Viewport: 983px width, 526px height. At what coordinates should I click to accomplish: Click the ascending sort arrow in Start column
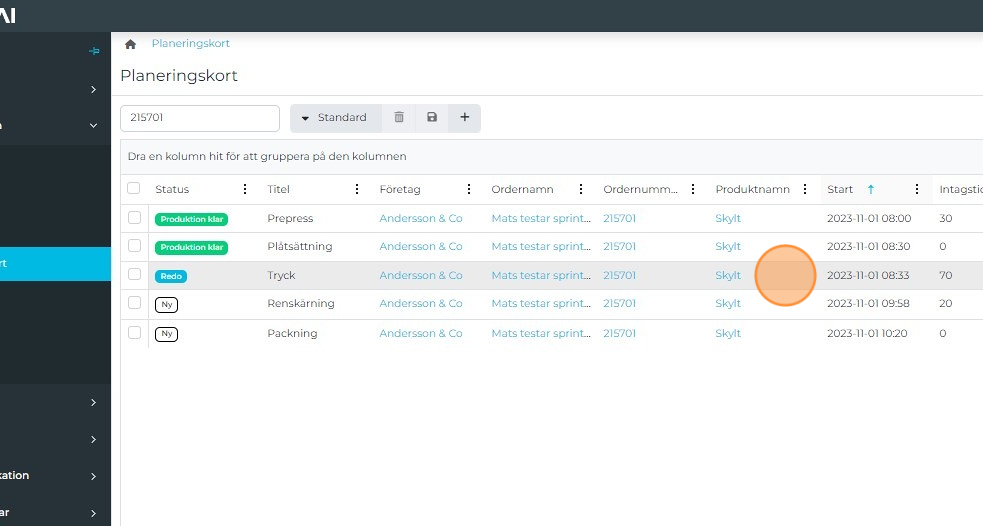pyautogui.click(x=870, y=189)
